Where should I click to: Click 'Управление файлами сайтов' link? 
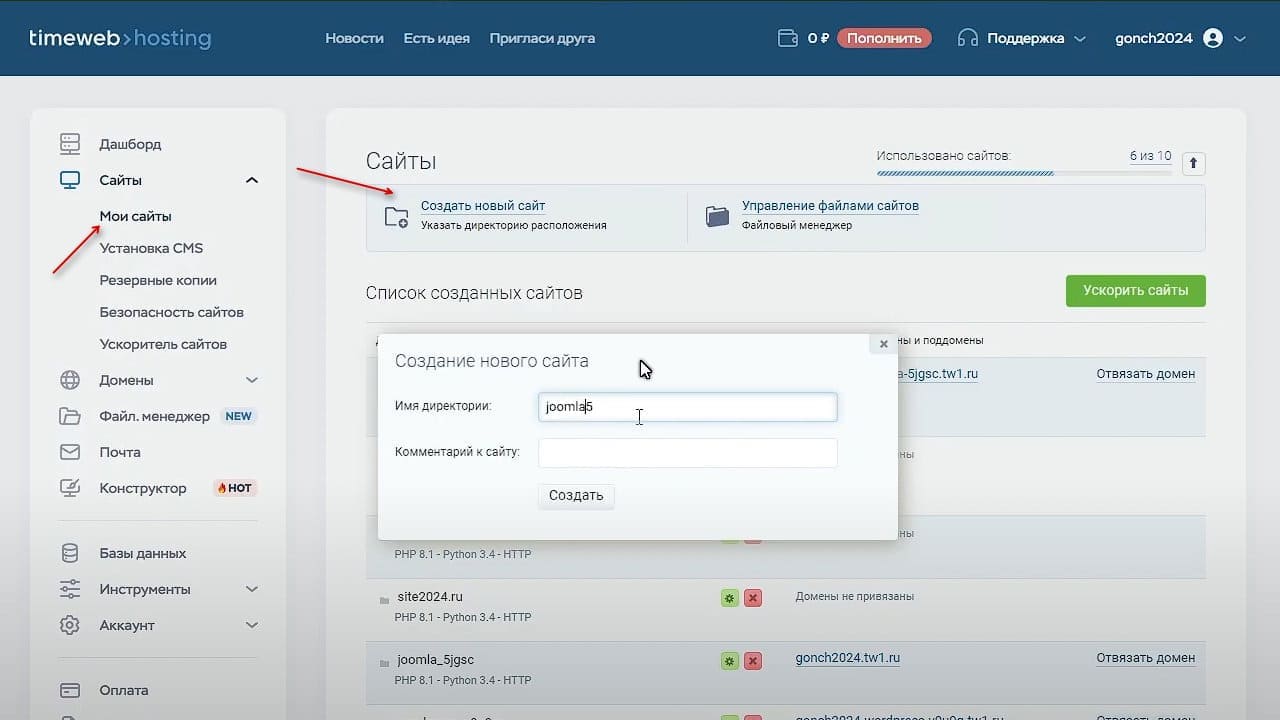[830, 206]
